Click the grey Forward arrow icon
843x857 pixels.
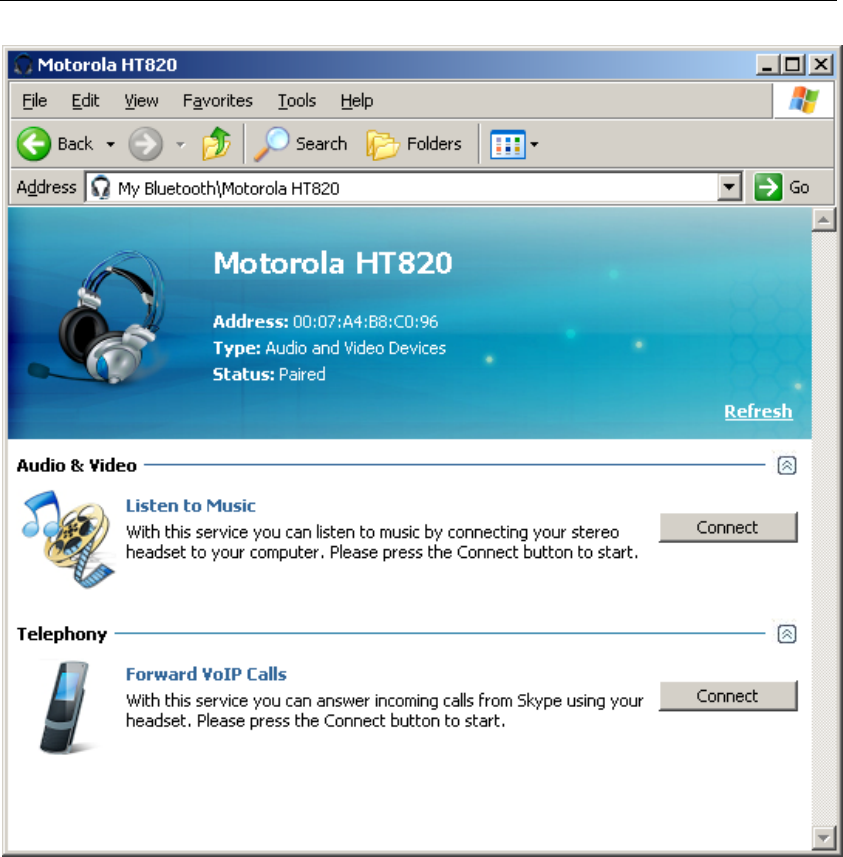point(145,144)
